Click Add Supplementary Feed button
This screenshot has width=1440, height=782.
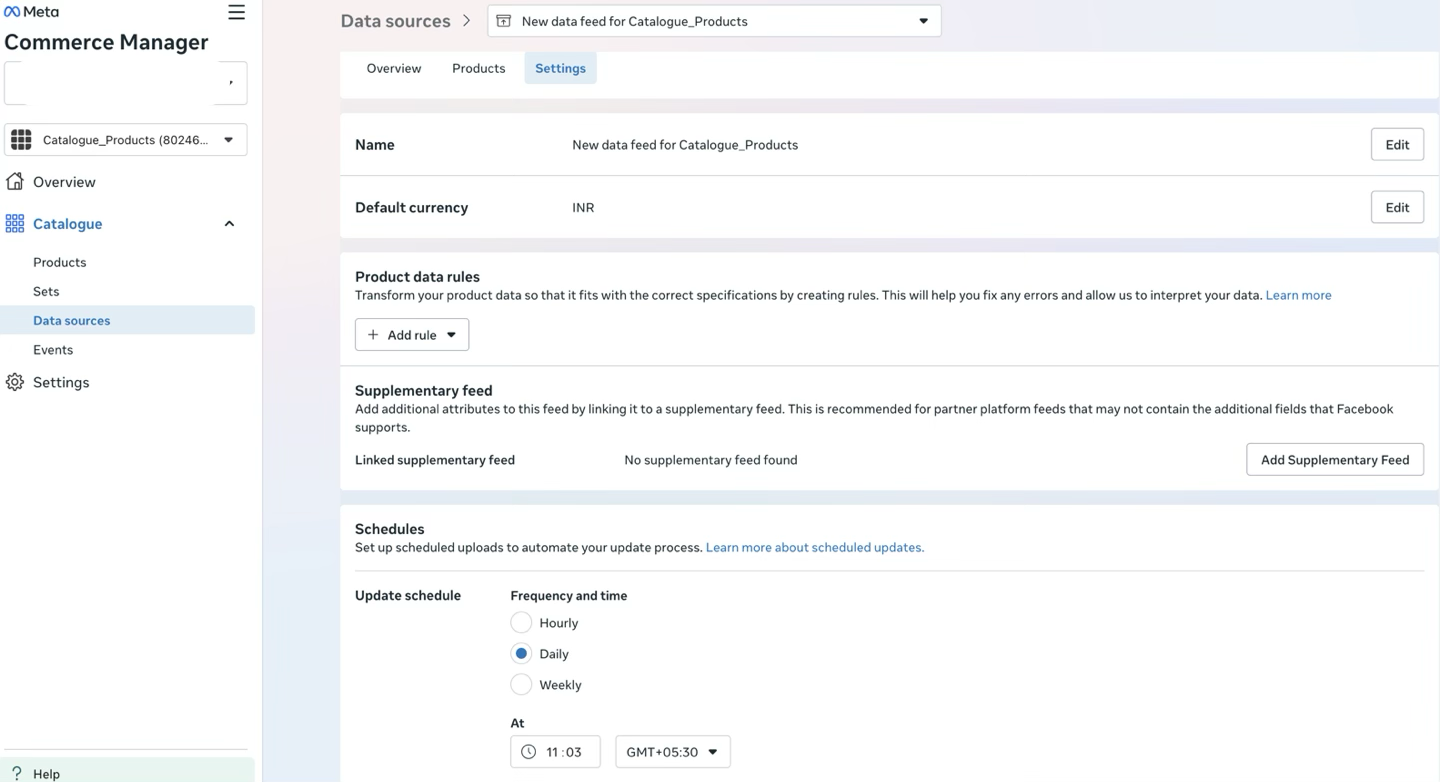1335,460
